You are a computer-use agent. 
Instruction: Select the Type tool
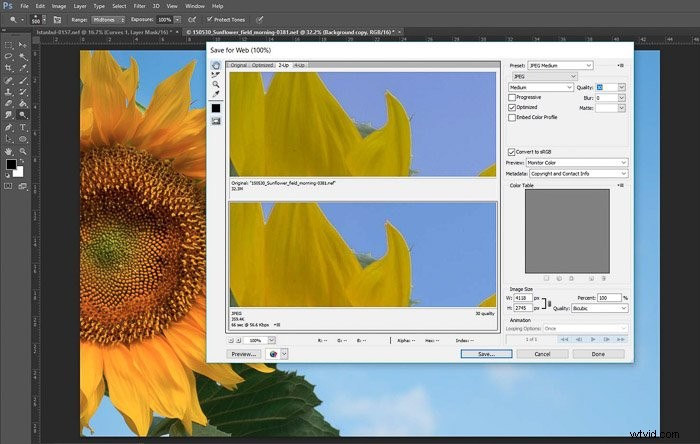[22, 128]
